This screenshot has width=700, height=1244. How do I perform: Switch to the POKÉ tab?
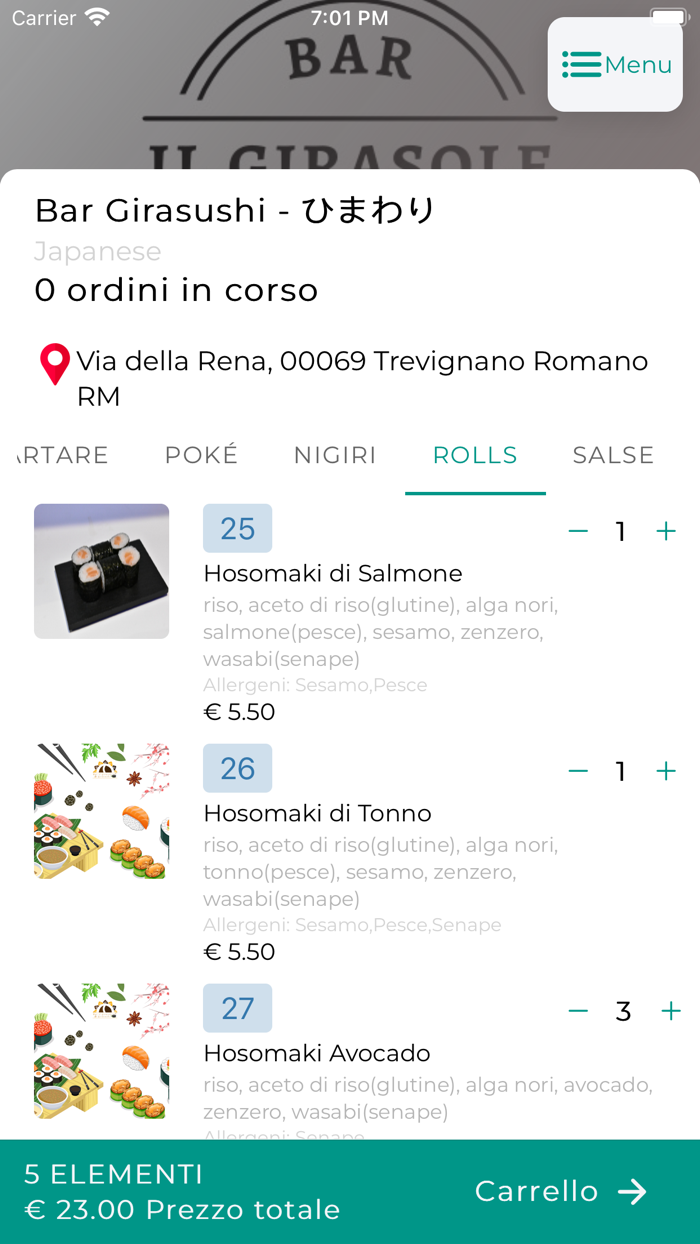point(201,455)
